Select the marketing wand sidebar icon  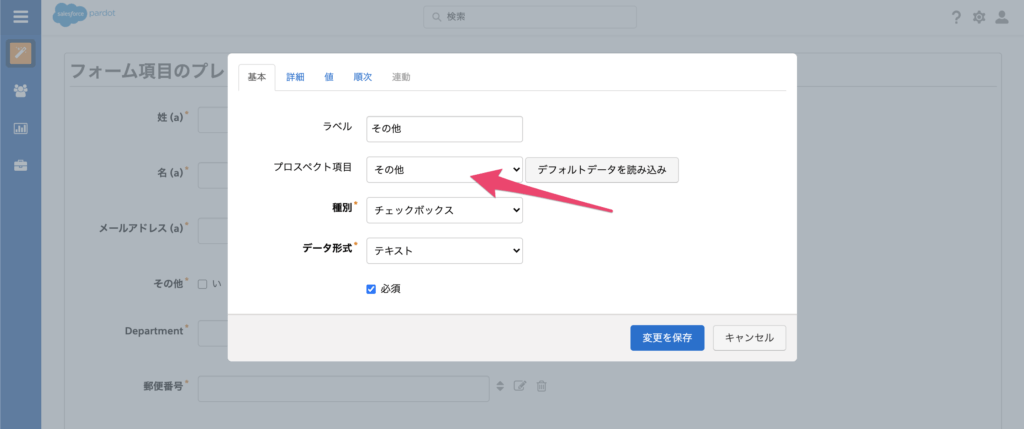21,54
